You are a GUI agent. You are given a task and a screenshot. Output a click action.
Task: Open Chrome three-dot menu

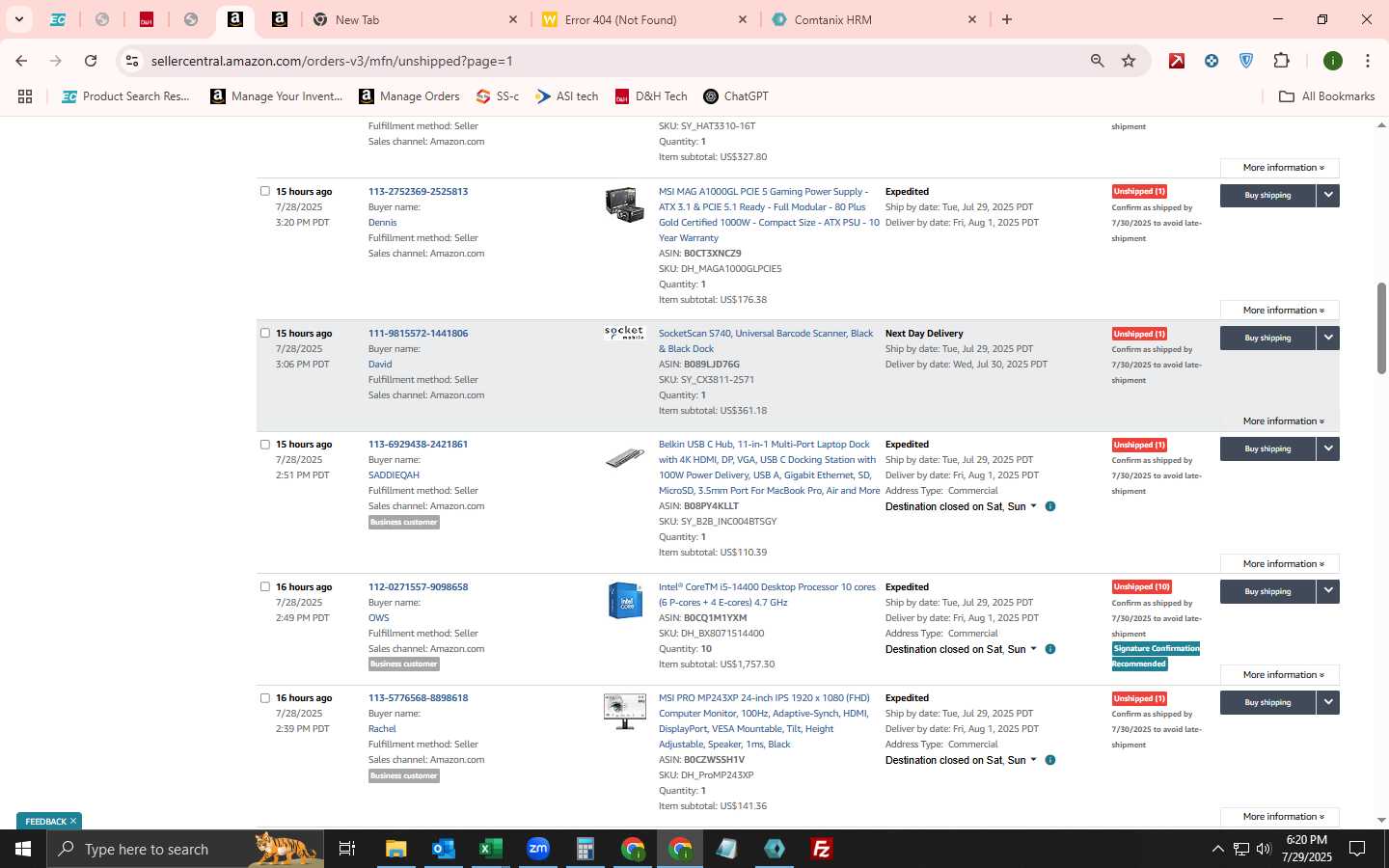pyautogui.click(x=1367, y=61)
